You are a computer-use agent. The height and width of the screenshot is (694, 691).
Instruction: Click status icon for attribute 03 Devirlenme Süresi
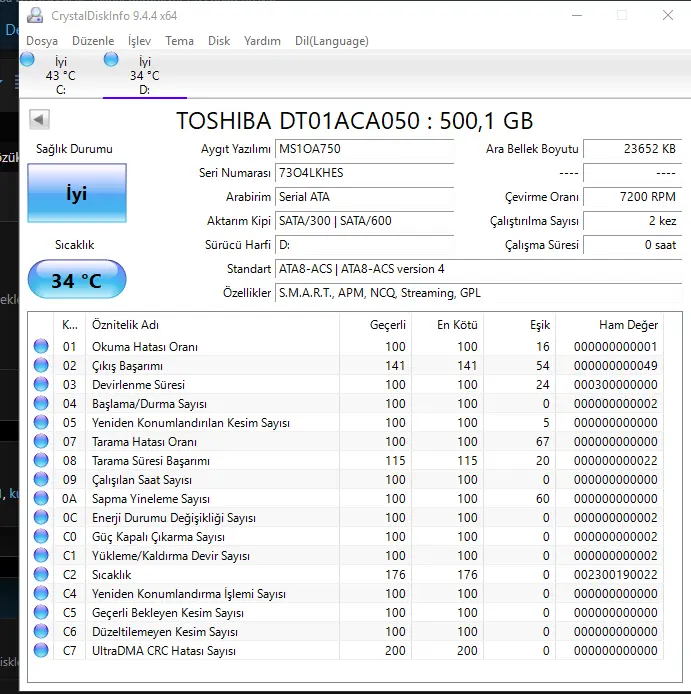tap(41, 384)
